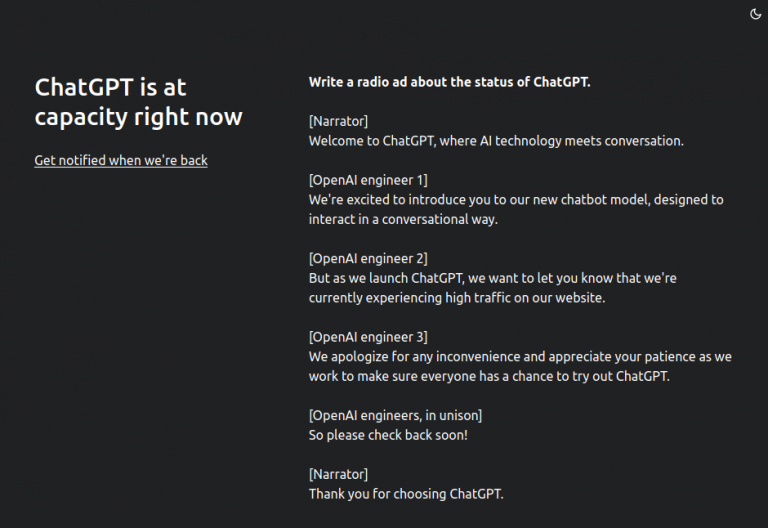Click the 'We apologize for any inconvenience' line
This screenshot has height=528, width=768.
[520, 356]
